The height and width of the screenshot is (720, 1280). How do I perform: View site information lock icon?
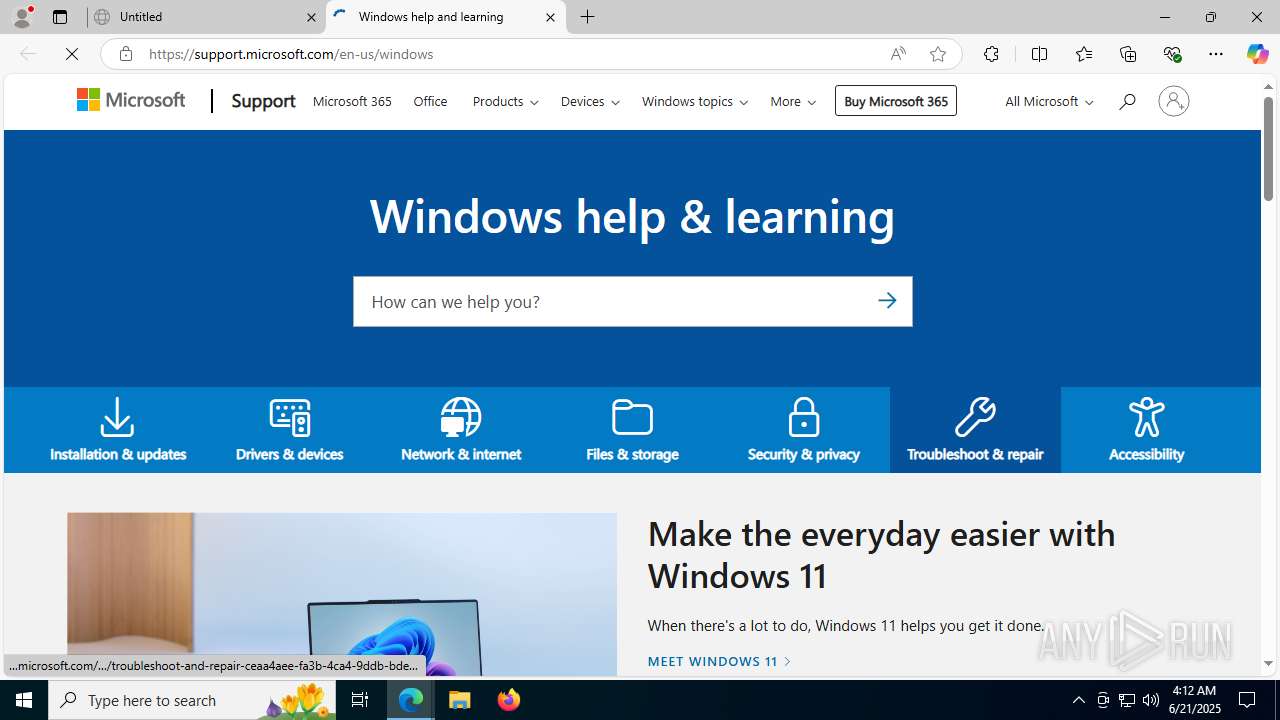pyautogui.click(x=125, y=54)
